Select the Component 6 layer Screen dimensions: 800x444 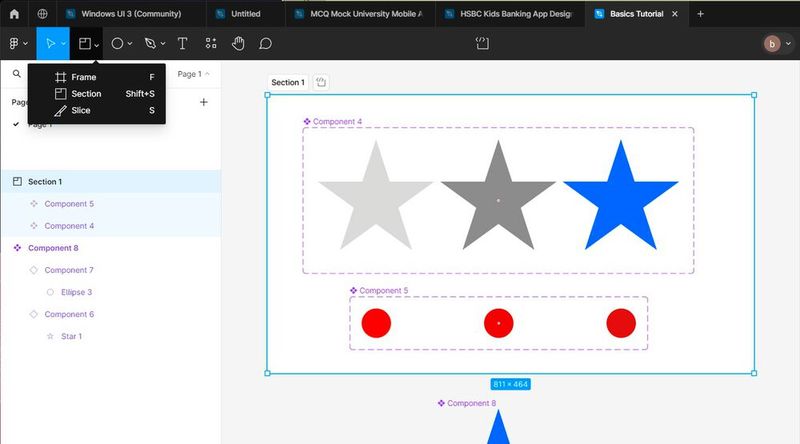111,314
